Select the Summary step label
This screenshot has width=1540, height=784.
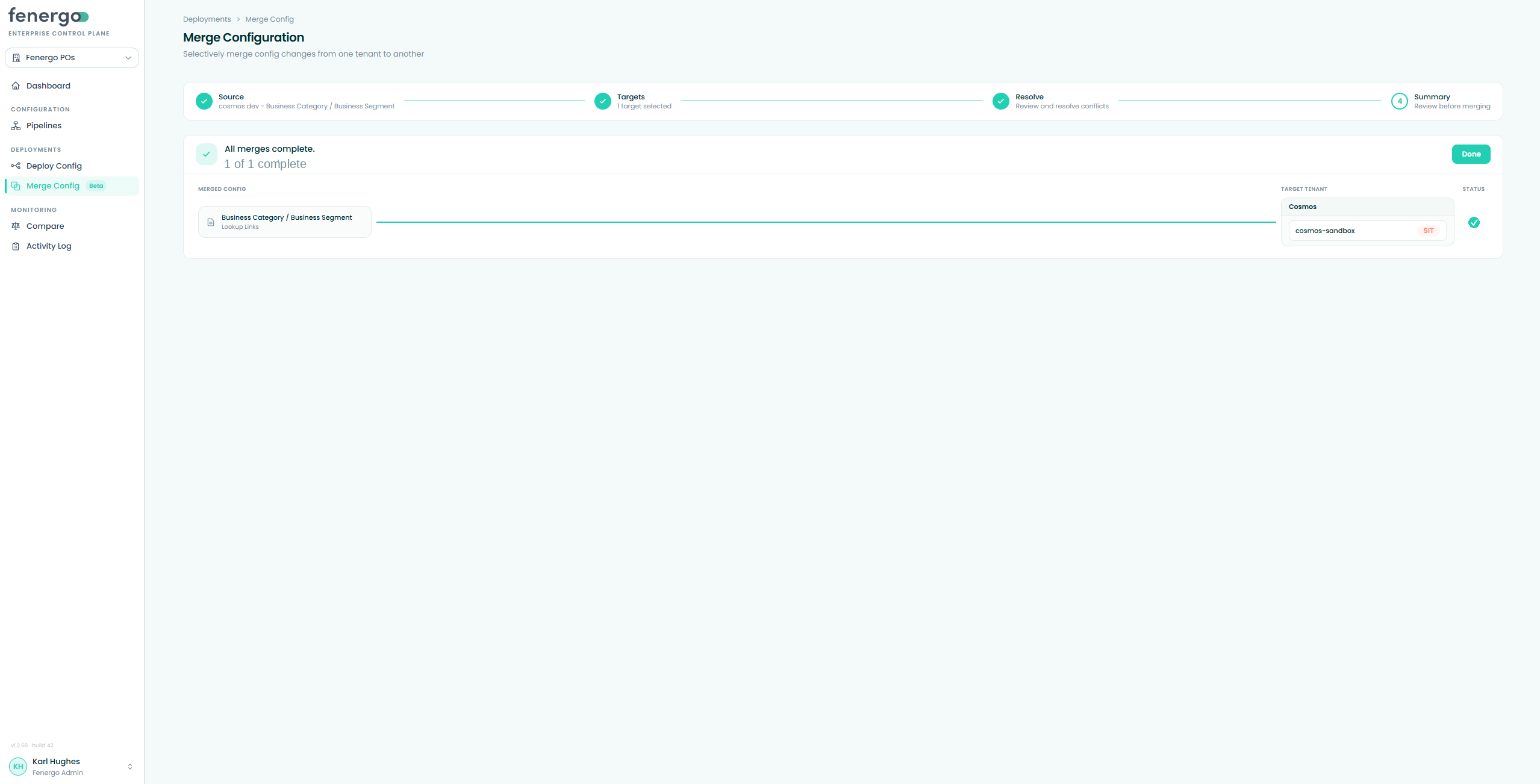tap(1432, 97)
